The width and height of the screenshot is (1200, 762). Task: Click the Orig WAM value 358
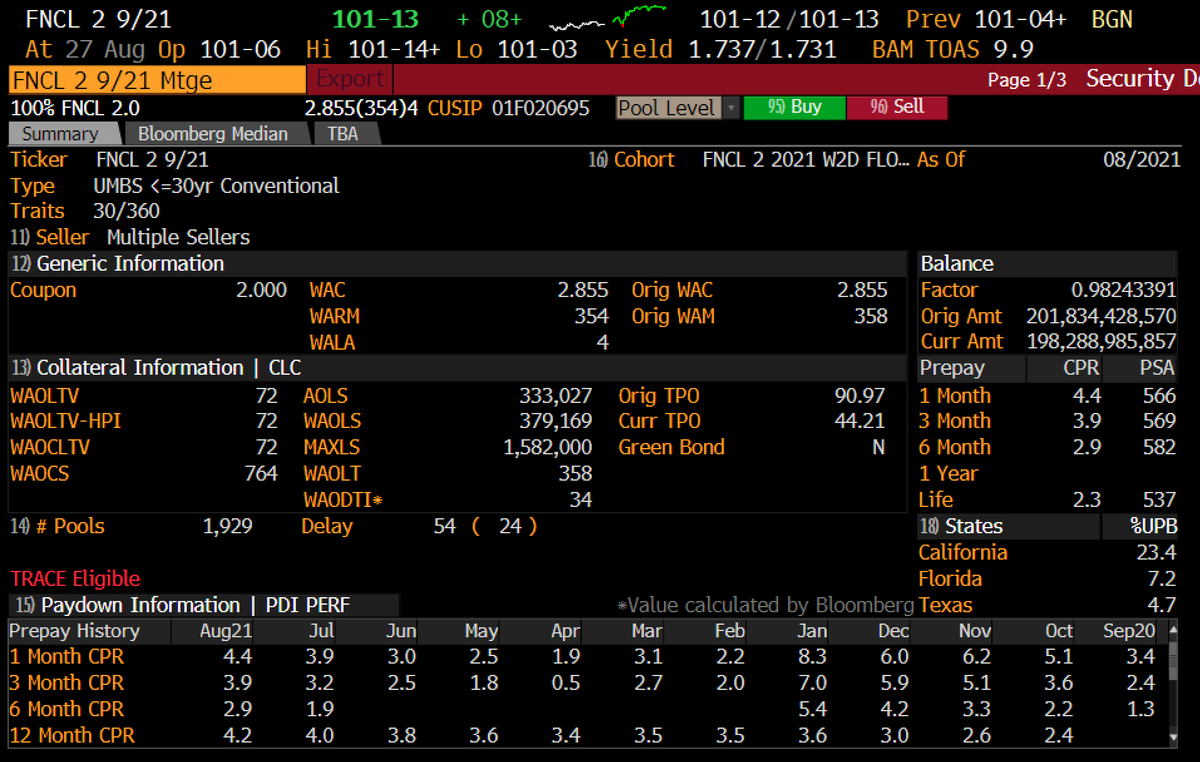click(x=869, y=316)
